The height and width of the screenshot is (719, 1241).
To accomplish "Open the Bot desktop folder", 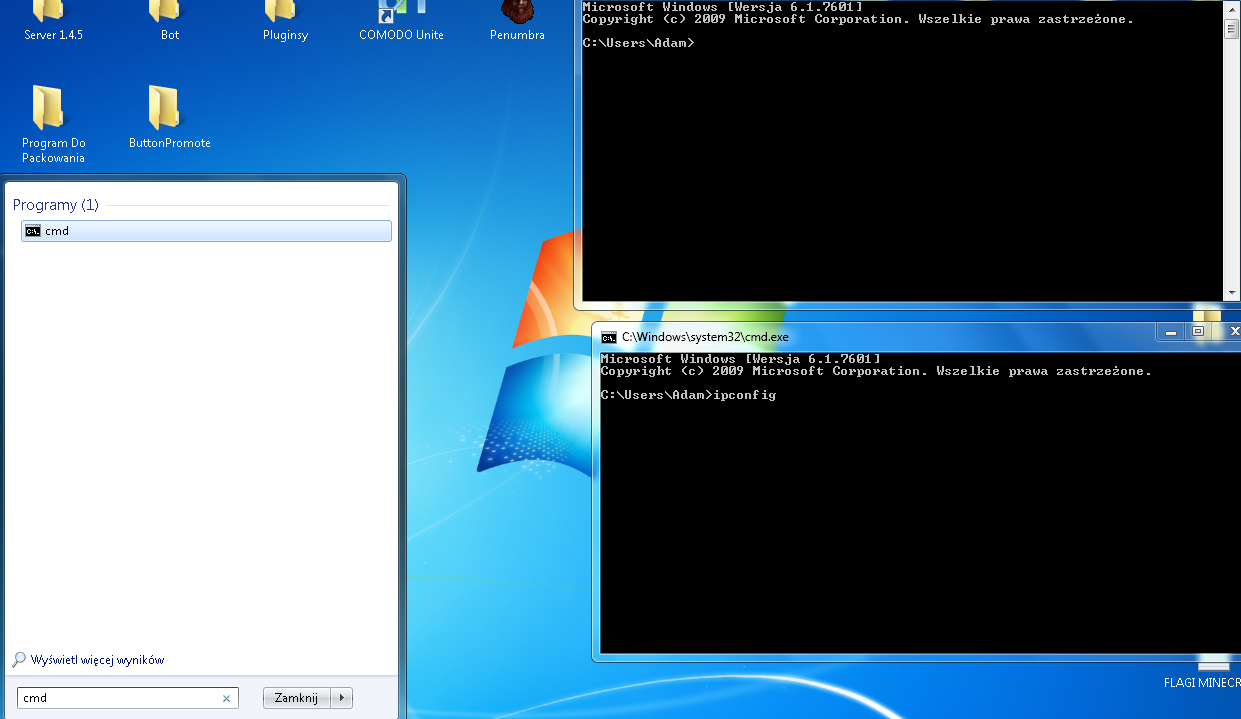I will click(x=170, y=21).
